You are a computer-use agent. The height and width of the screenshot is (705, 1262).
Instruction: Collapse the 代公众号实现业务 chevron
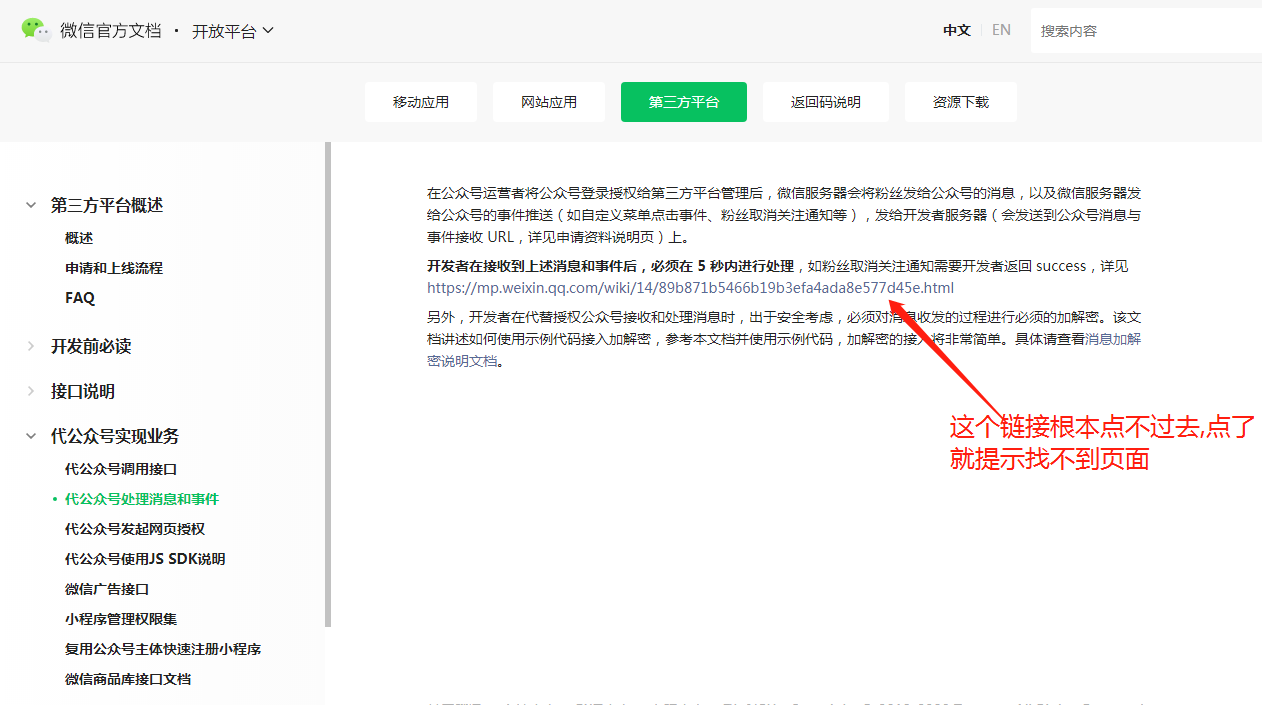31,436
